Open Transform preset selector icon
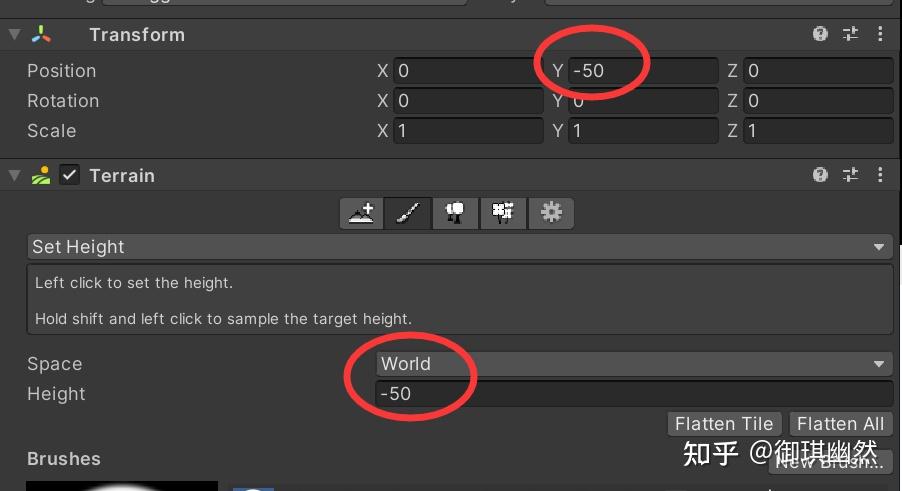 pyautogui.click(x=850, y=34)
